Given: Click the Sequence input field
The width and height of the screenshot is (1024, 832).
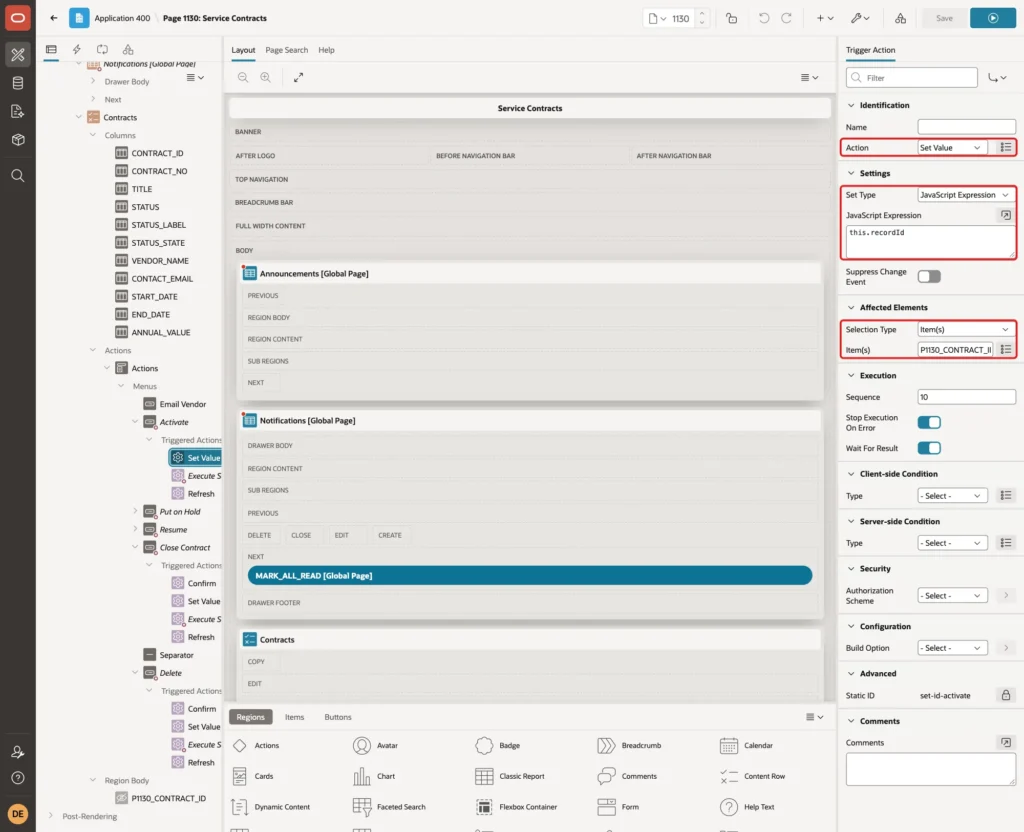Looking at the screenshot, I should [966, 397].
